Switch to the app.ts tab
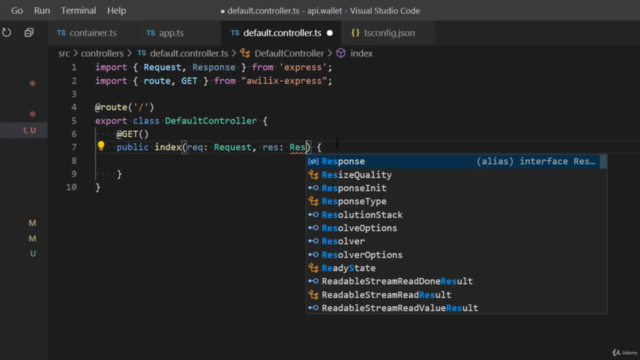This screenshot has height=360, width=640. click(x=178, y=33)
